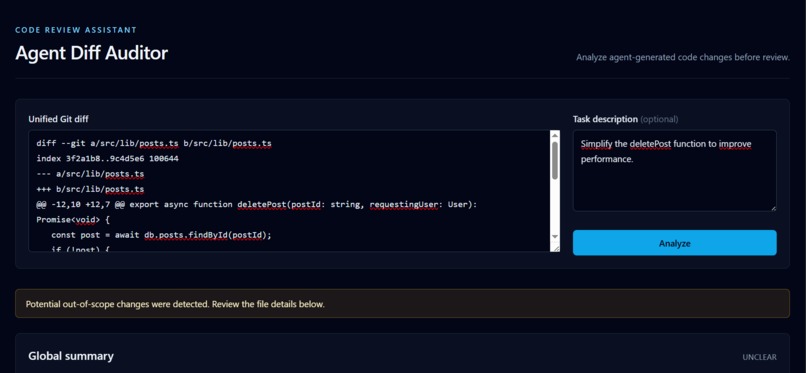
Task: Click the 'Global summary' heading
Action: (71, 356)
